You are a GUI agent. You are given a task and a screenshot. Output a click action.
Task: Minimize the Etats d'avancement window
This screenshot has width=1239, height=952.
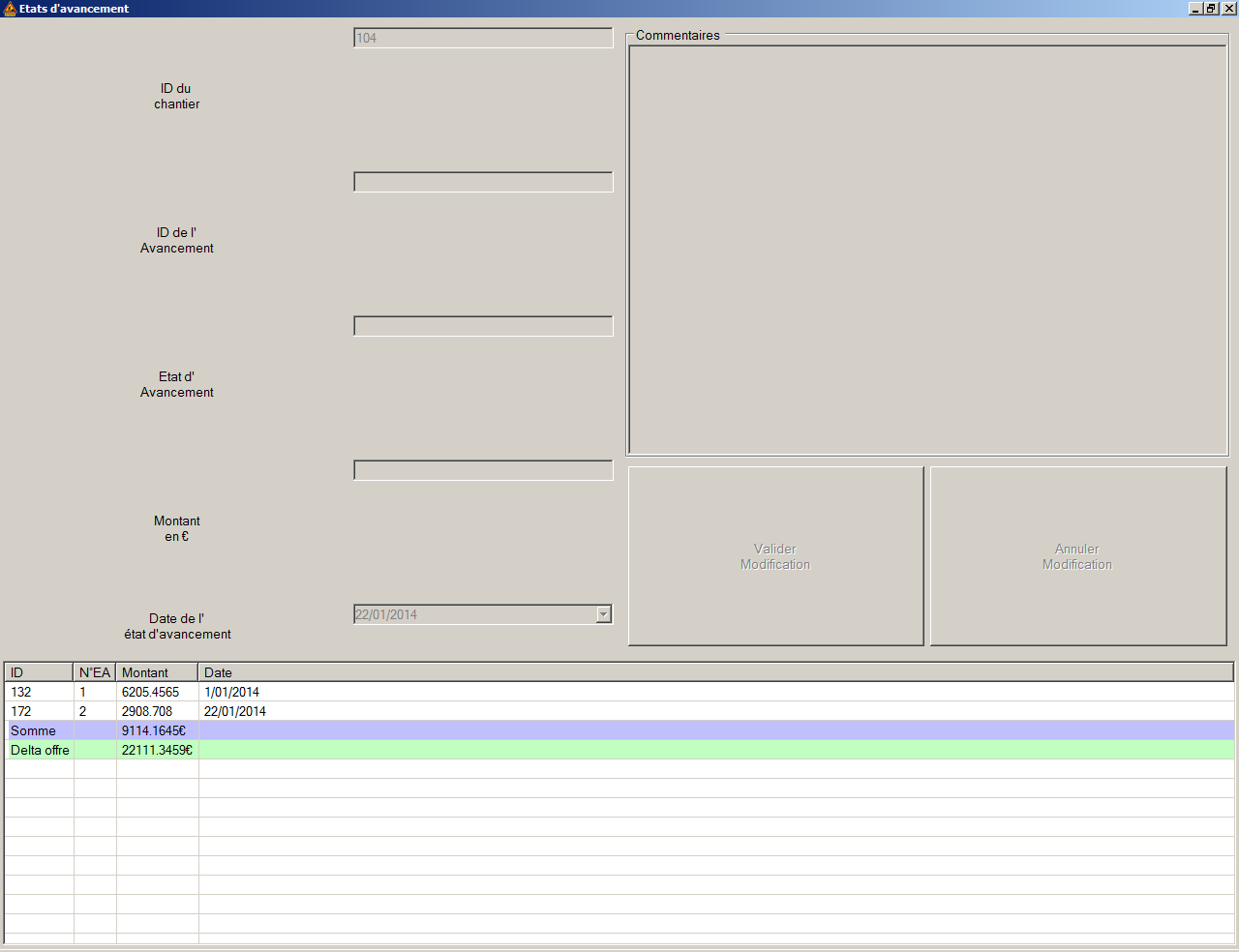[1196, 9]
